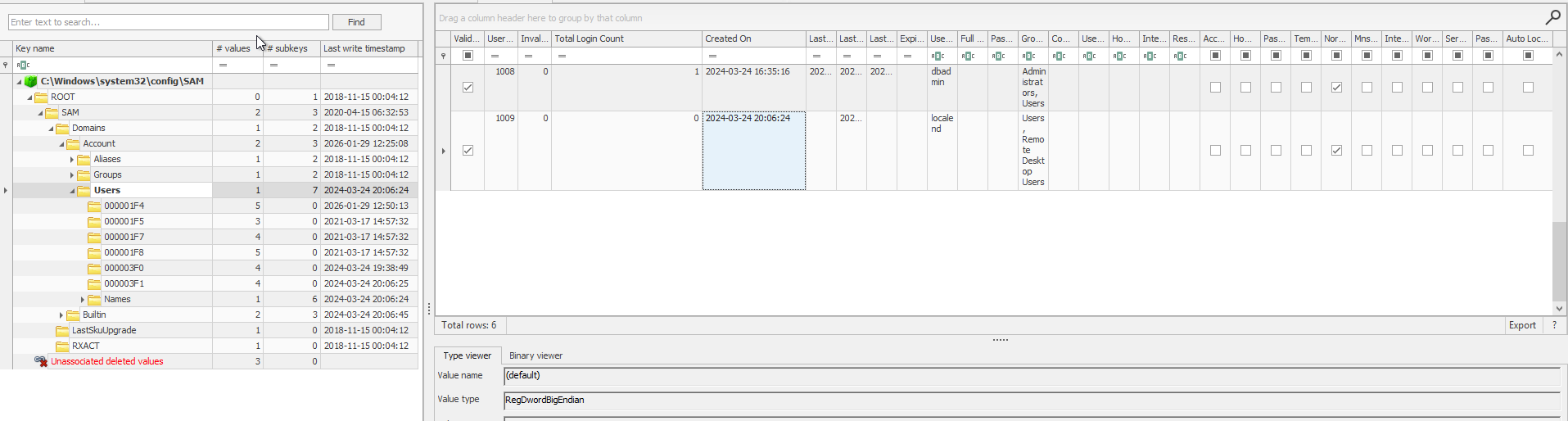This screenshot has width=1568, height=421.
Task: Click the Value name field
Action: [x=1032, y=376]
